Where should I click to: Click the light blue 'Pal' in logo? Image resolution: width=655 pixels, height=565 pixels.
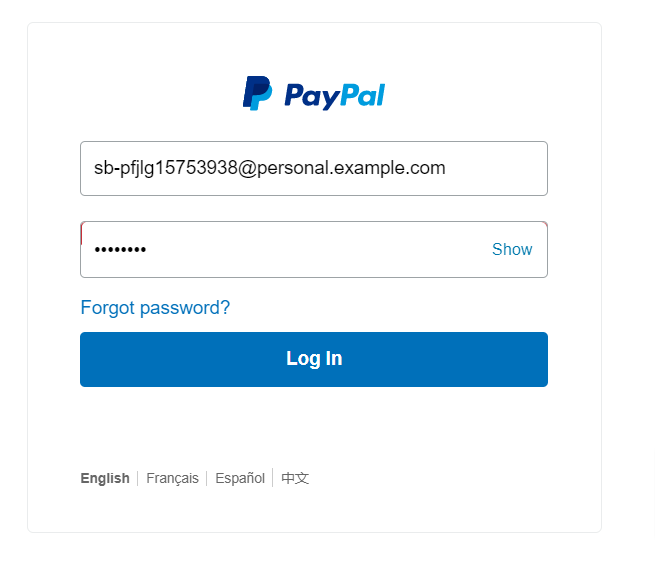(363, 95)
